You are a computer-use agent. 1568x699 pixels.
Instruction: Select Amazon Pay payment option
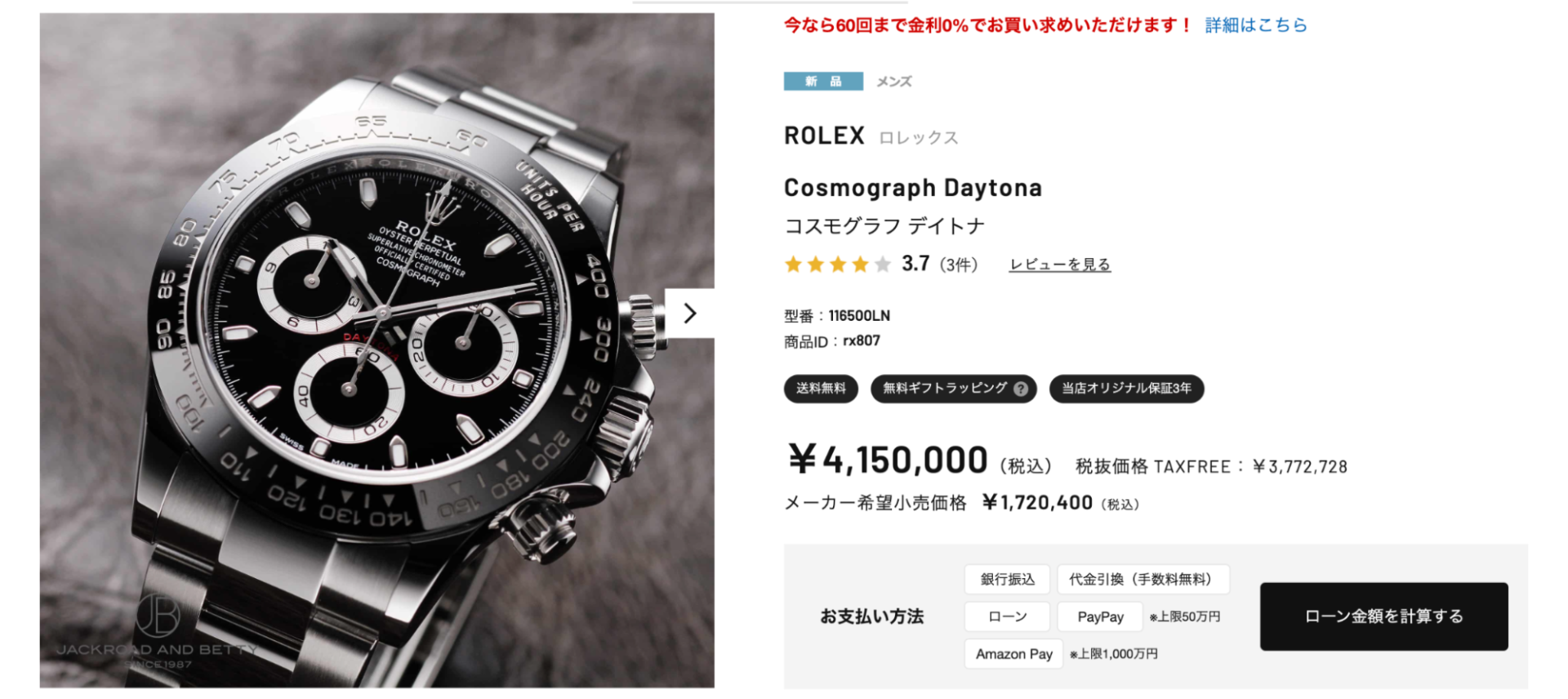[1013, 654]
